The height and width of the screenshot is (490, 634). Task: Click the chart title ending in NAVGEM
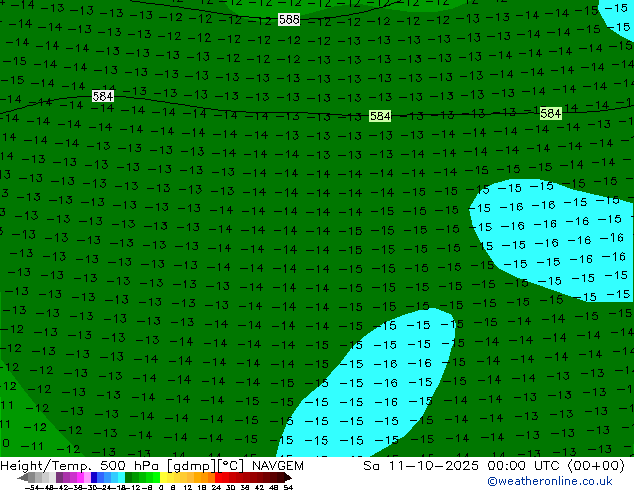point(152,466)
